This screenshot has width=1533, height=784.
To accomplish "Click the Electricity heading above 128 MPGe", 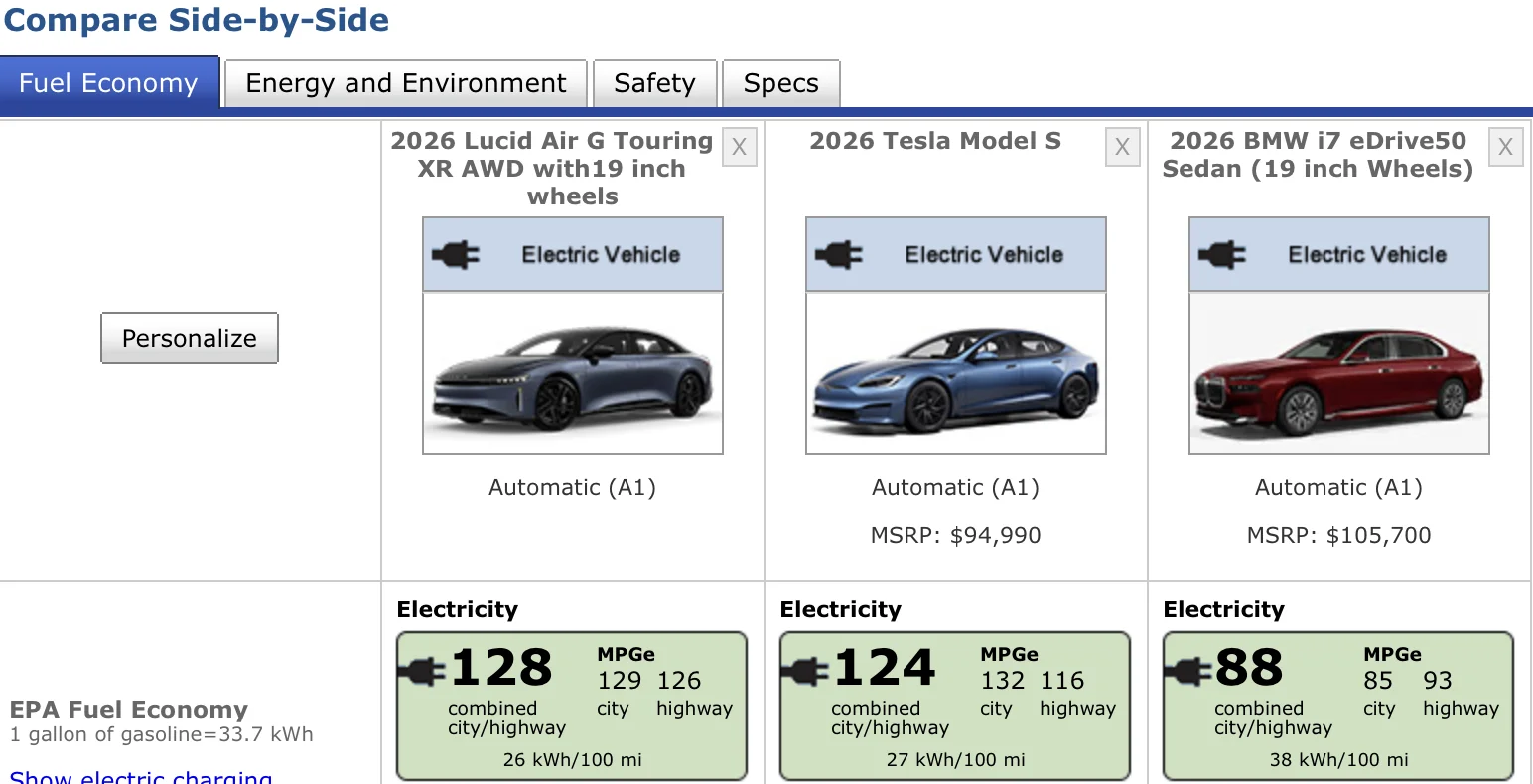I will (x=458, y=609).
